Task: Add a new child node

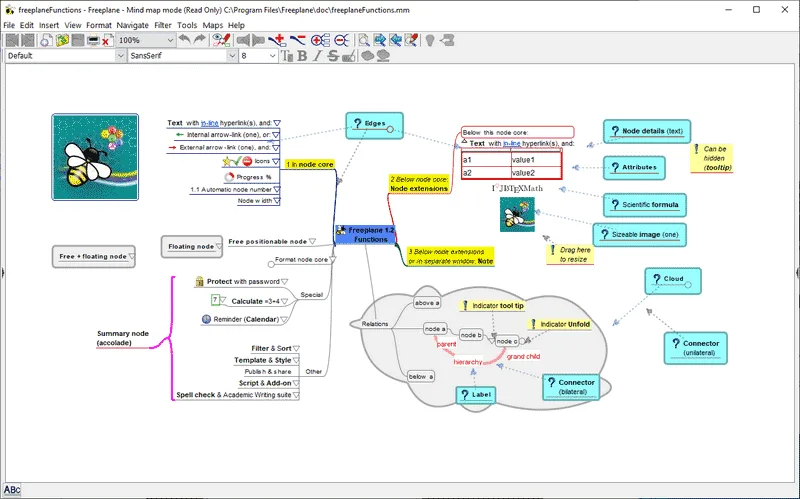Action: 278,40
